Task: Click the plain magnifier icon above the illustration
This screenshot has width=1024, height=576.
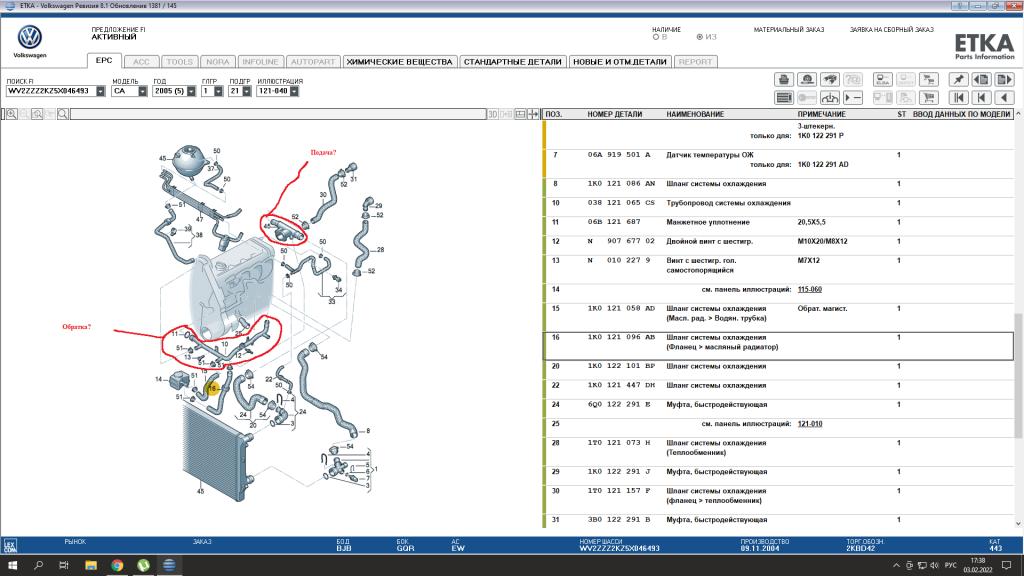Action: [63, 114]
